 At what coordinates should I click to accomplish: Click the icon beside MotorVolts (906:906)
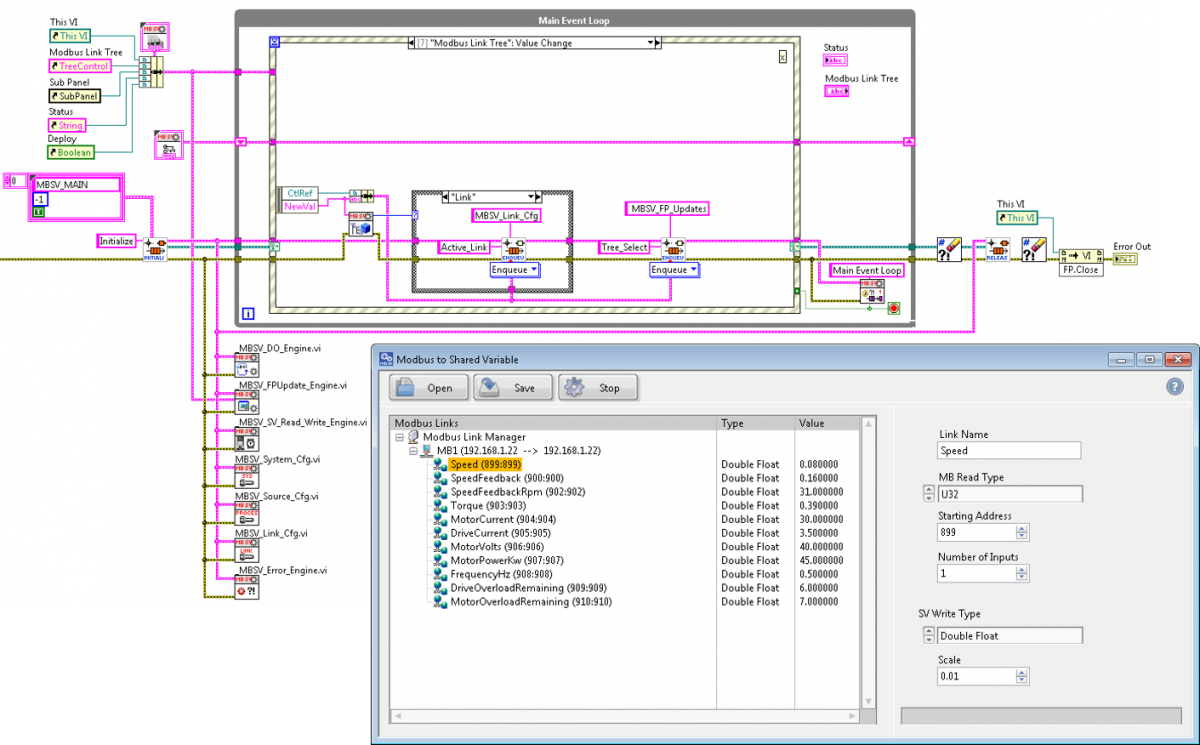click(441, 547)
